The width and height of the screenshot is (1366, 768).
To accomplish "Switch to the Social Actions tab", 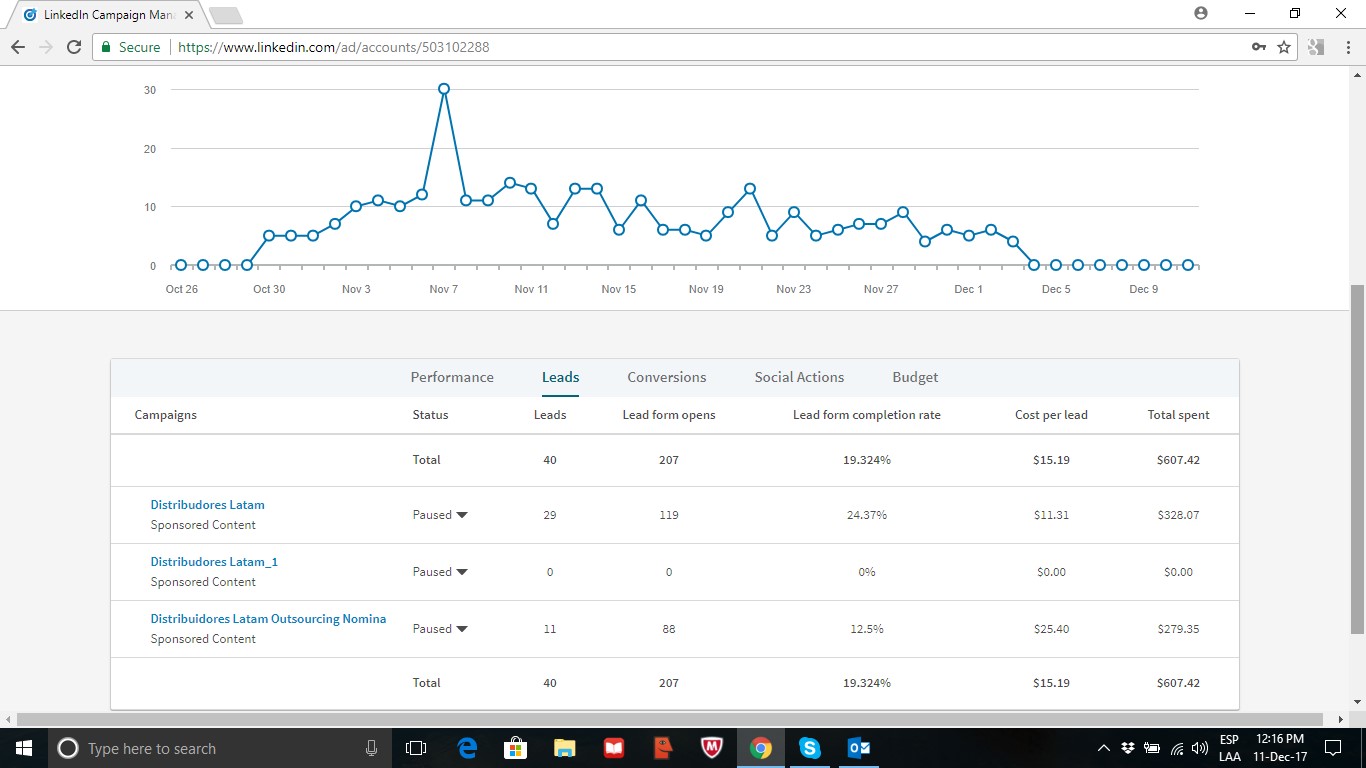I will (x=799, y=377).
